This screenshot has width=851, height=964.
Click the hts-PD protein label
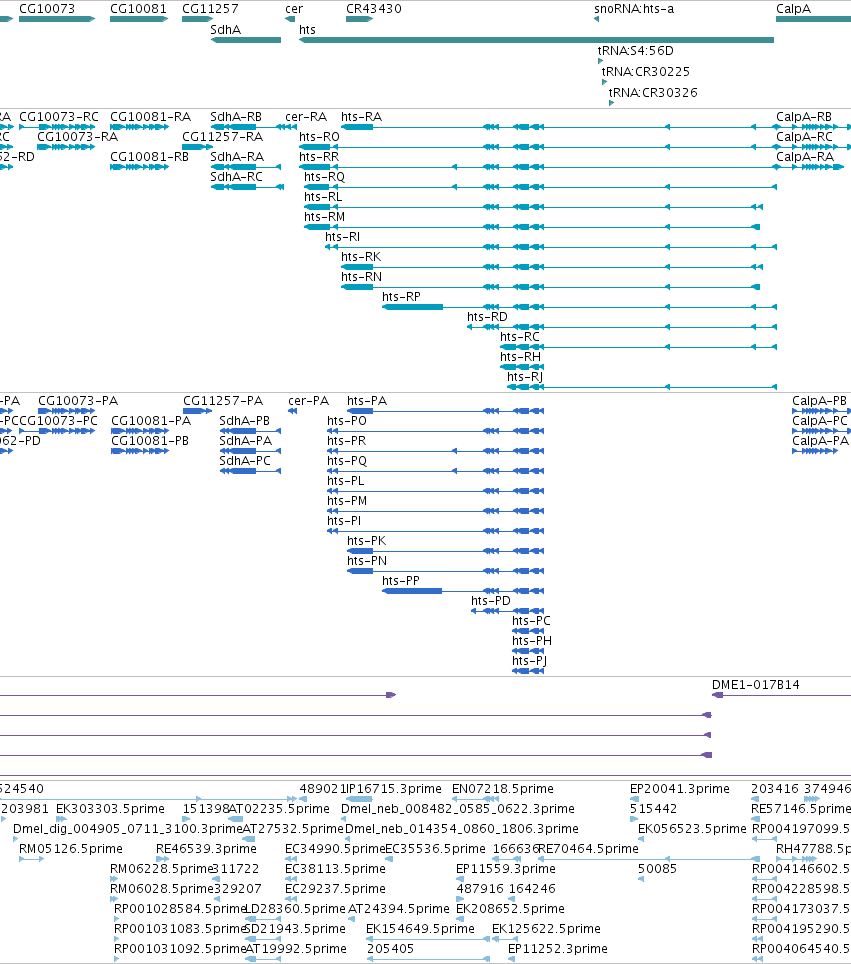coord(491,601)
